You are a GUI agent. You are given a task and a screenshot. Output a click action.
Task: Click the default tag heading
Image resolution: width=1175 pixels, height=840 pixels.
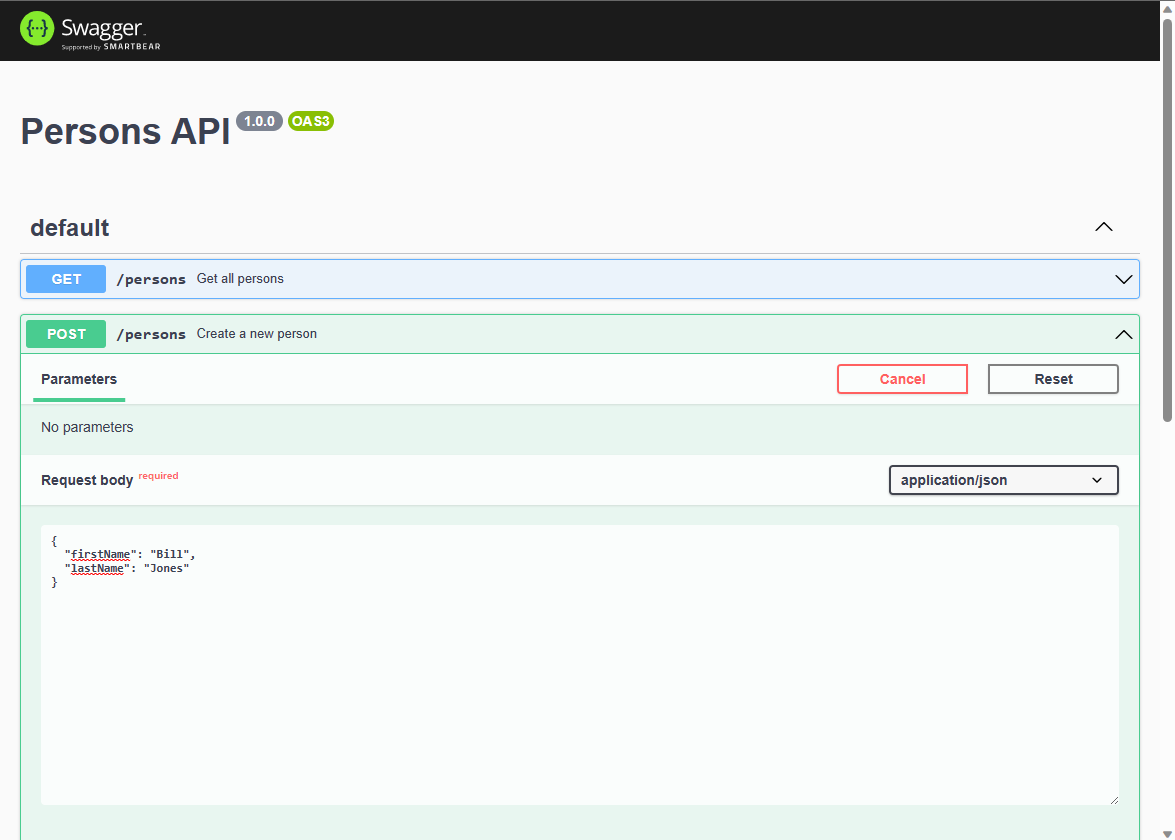point(70,228)
